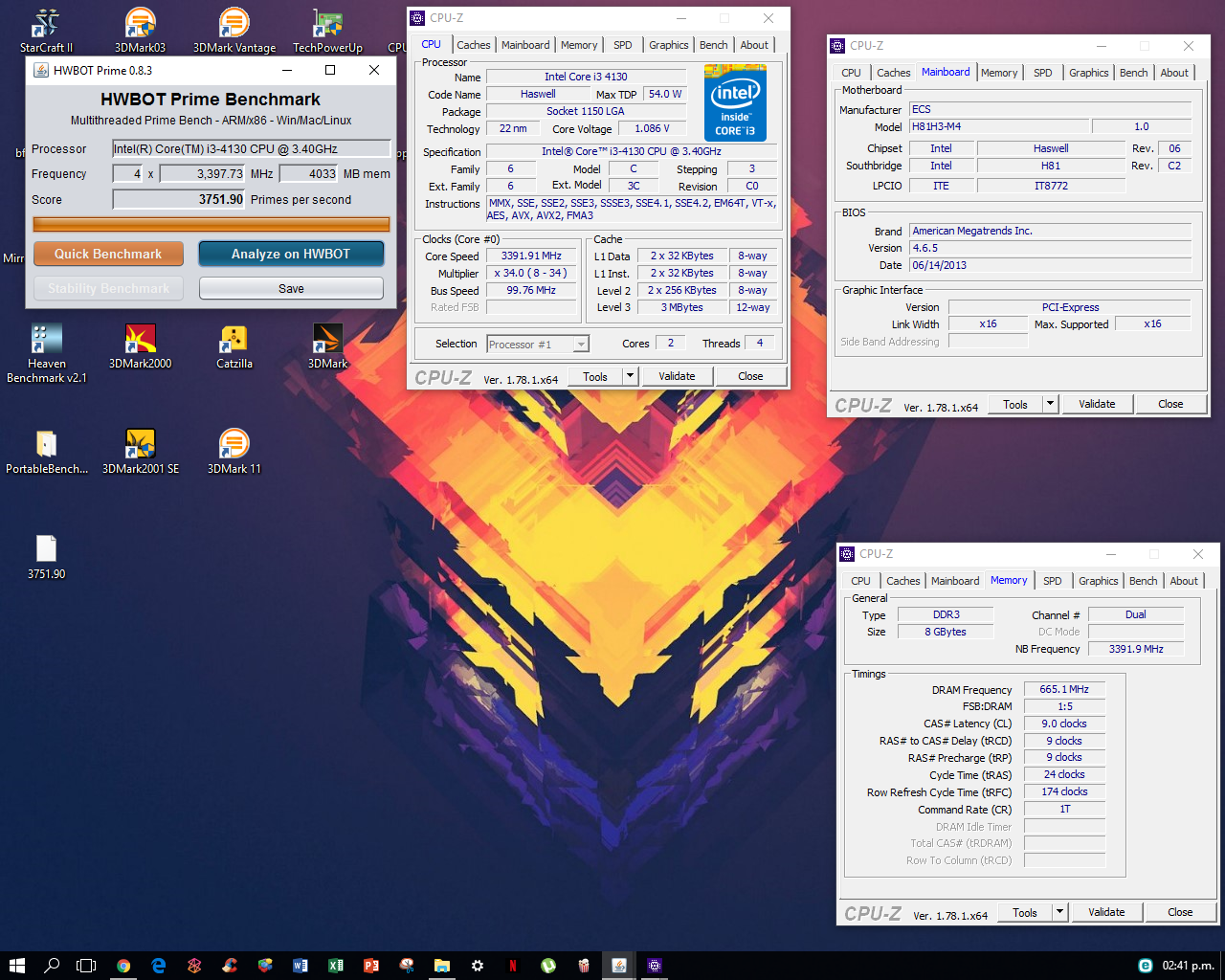Launch 3DMark2001 SE from the desktop
The width and height of the screenshot is (1225, 980).
[140, 452]
